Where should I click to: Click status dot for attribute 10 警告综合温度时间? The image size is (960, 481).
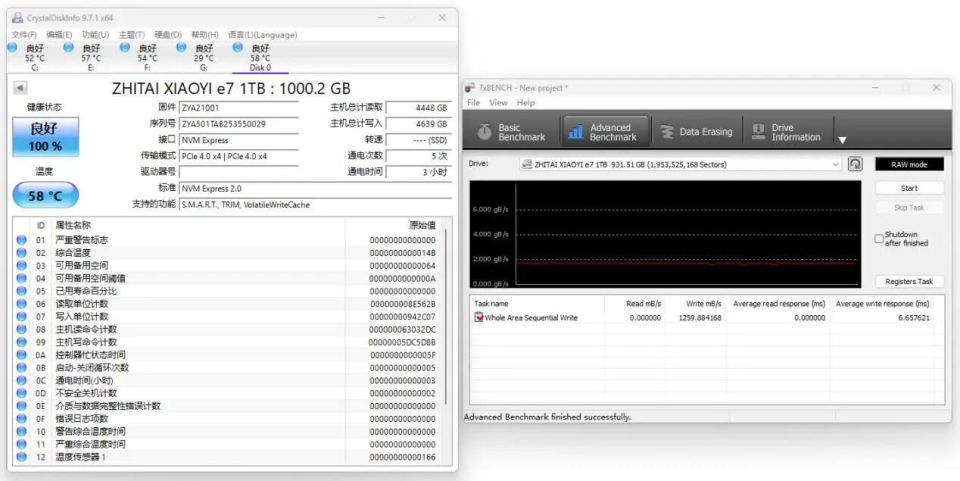(x=21, y=431)
